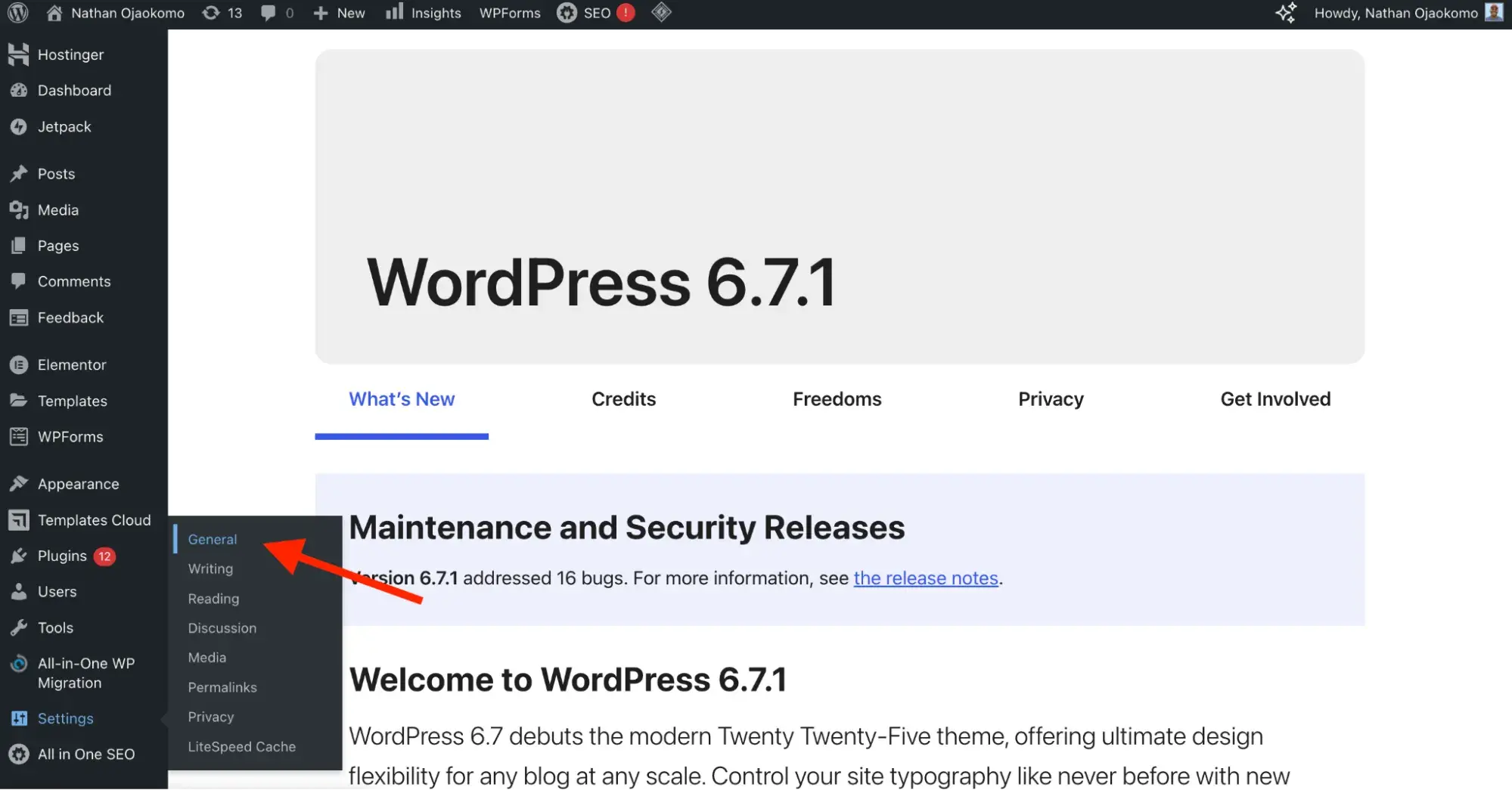The image size is (1512, 790).
Task: Click the Tools wrench icon
Action: (19, 627)
